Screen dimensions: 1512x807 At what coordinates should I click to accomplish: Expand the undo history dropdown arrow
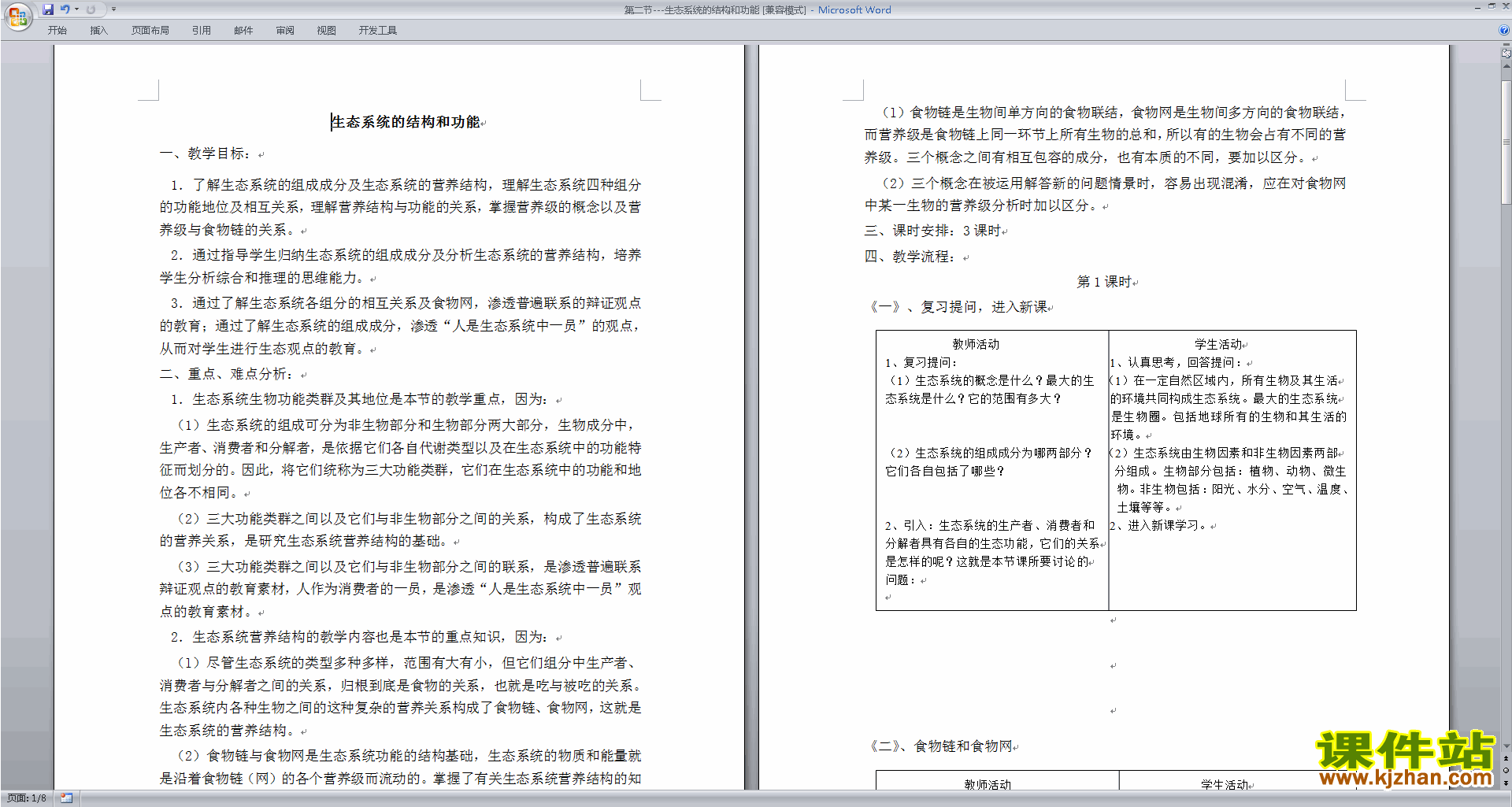coord(76,9)
